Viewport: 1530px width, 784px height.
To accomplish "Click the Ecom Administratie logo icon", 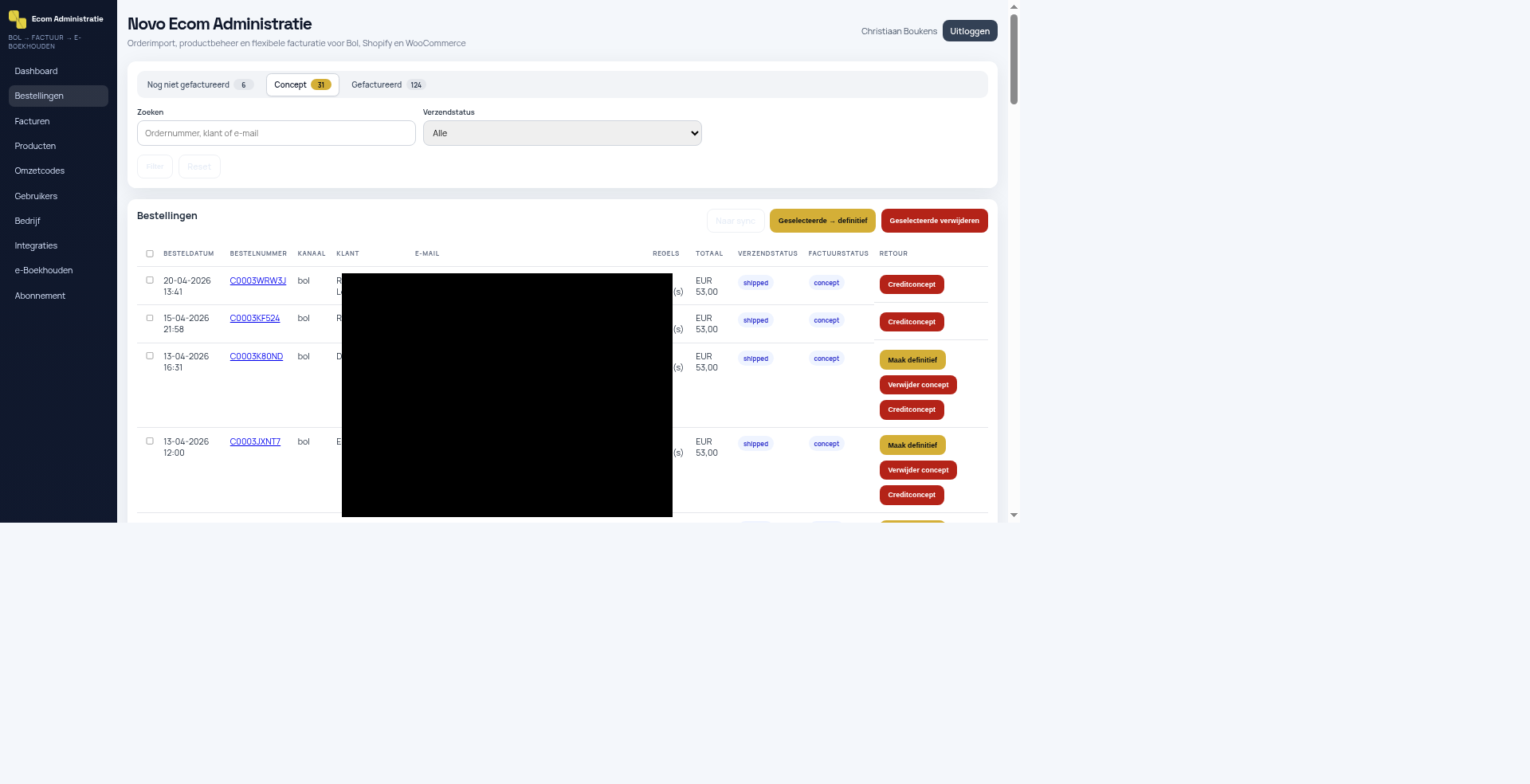I will point(18,19).
